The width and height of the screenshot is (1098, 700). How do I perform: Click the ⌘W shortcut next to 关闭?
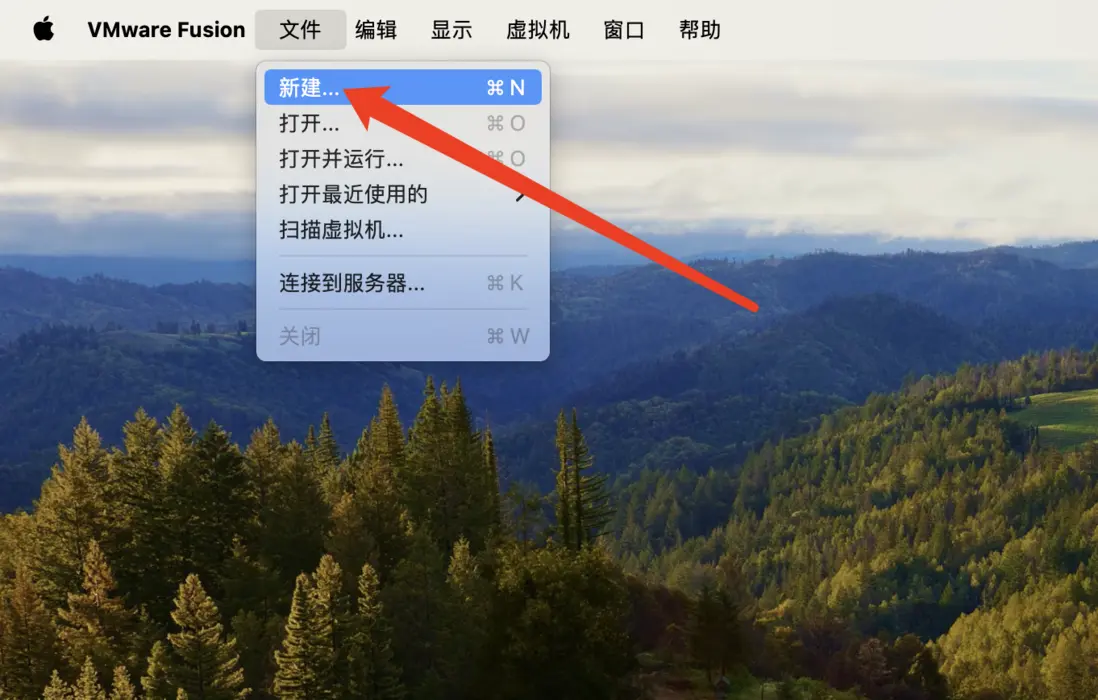click(x=508, y=336)
